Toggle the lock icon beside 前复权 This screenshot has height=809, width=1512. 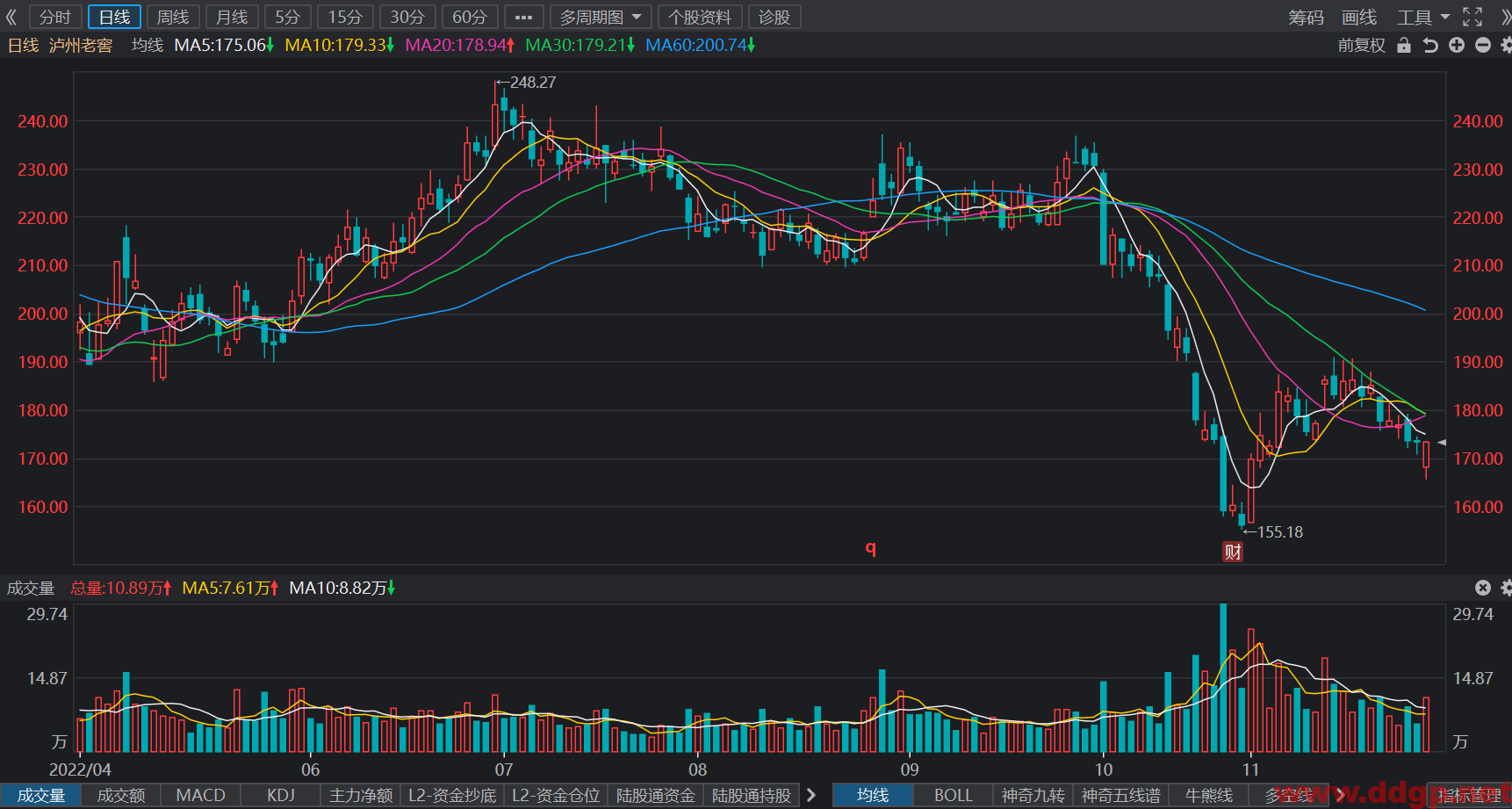click(1404, 45)
